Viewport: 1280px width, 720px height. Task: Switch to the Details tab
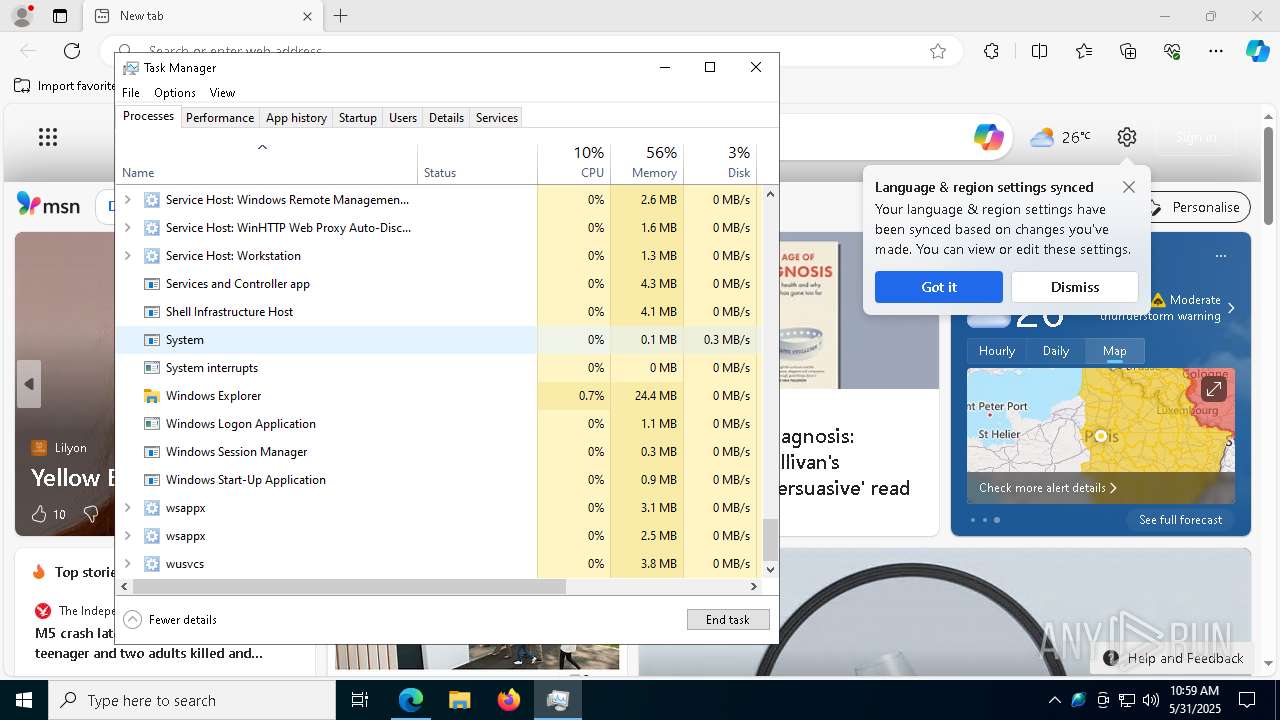click(x=446, y=118)
